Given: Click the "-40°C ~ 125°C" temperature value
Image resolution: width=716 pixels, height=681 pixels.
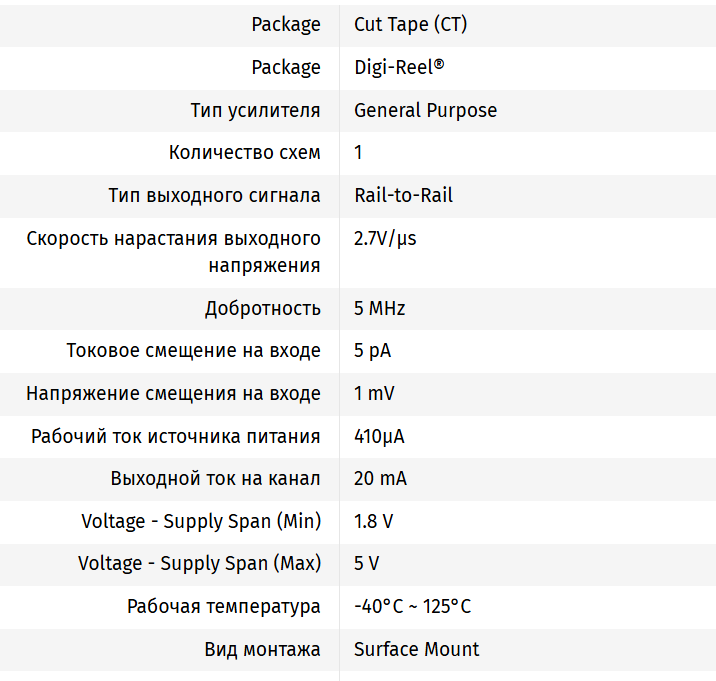Looking at the screenshot, I should [x=412, y=607].
